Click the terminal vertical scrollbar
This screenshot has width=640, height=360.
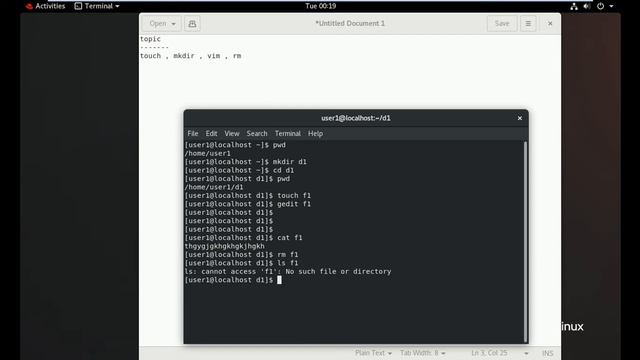pyautogui.click(x=525, y=242)
